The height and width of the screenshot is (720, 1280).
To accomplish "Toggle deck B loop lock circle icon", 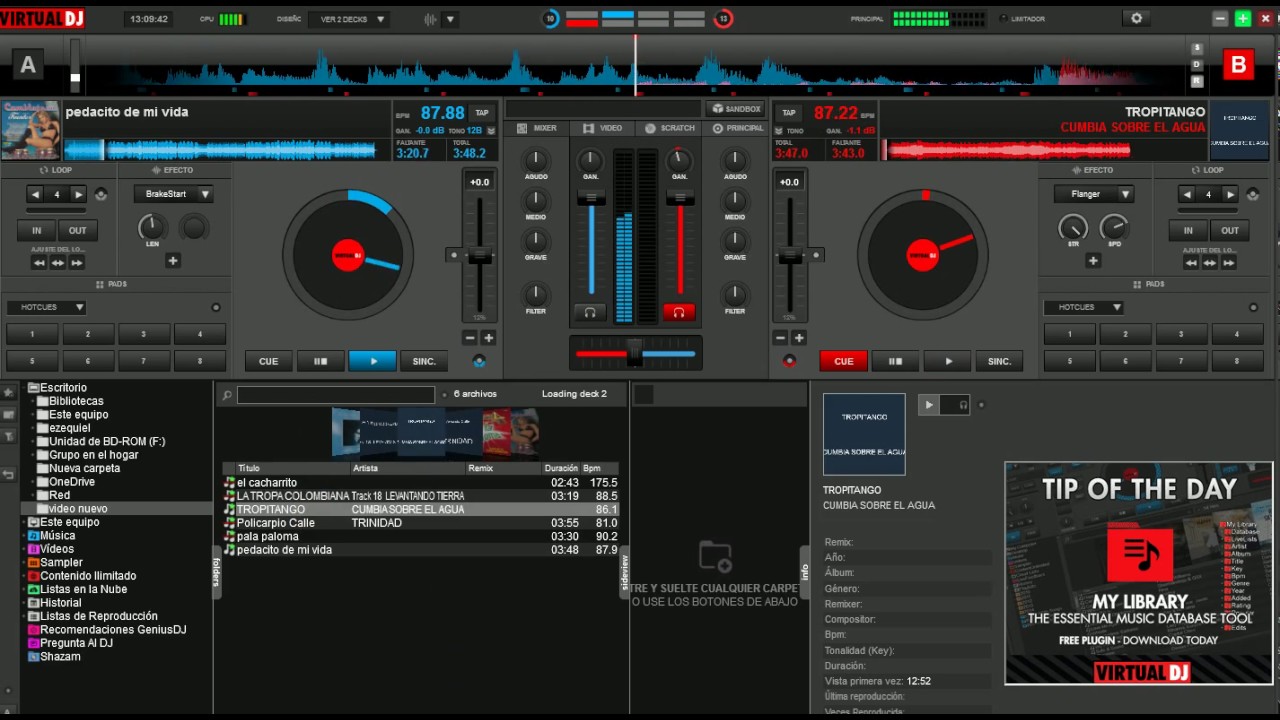I will (1251, 195).
